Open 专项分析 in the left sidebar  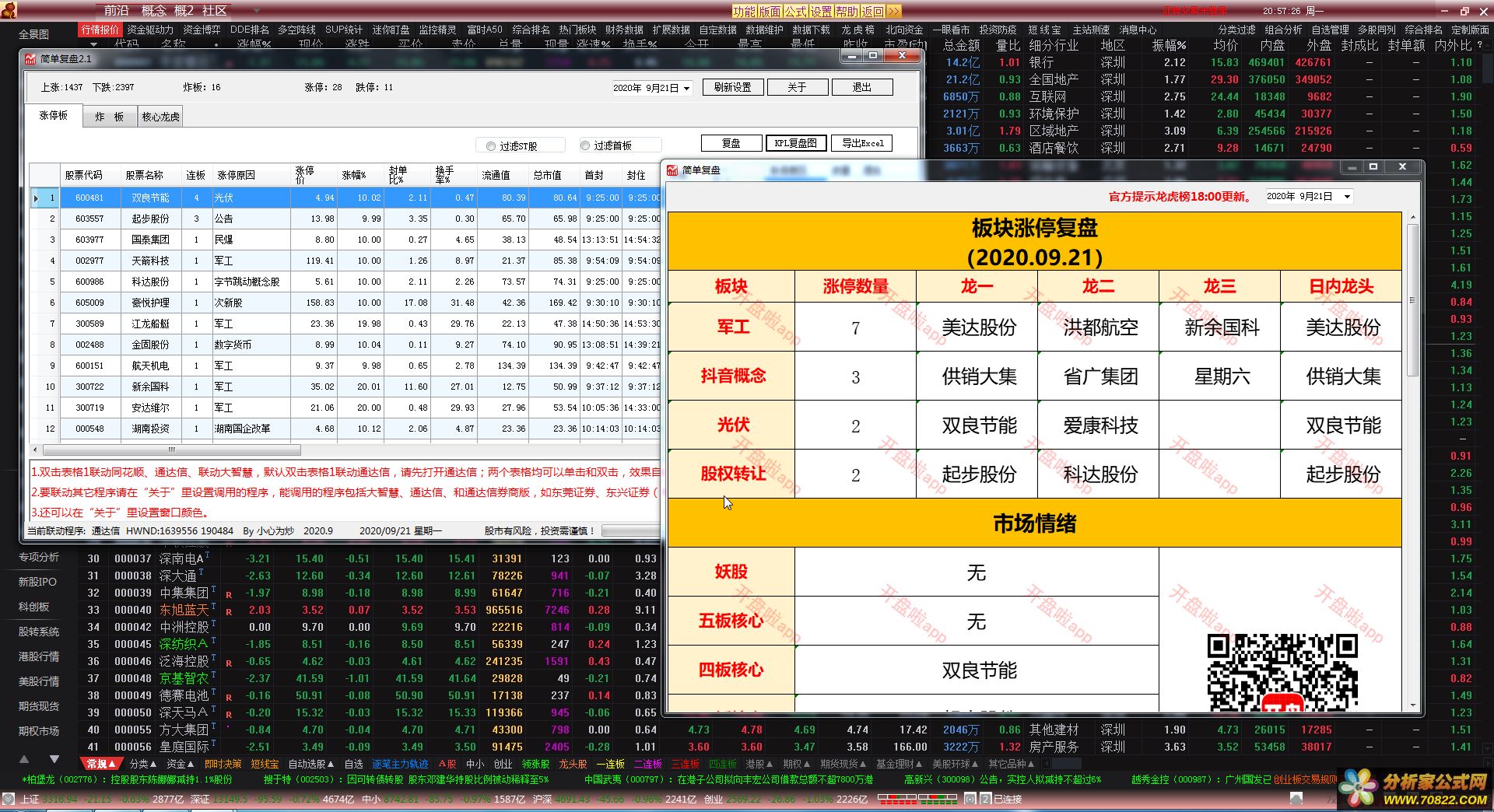[39, 557]
